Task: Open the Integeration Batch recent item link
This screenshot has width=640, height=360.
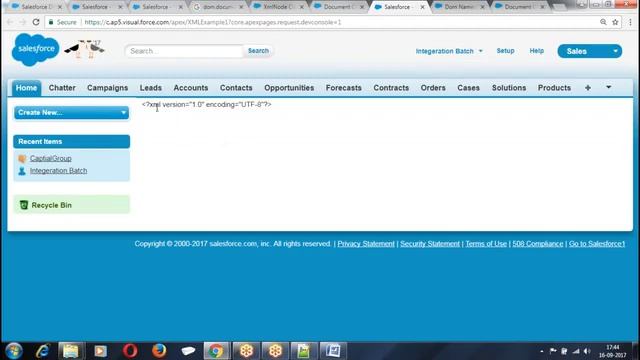Action: 58,171
